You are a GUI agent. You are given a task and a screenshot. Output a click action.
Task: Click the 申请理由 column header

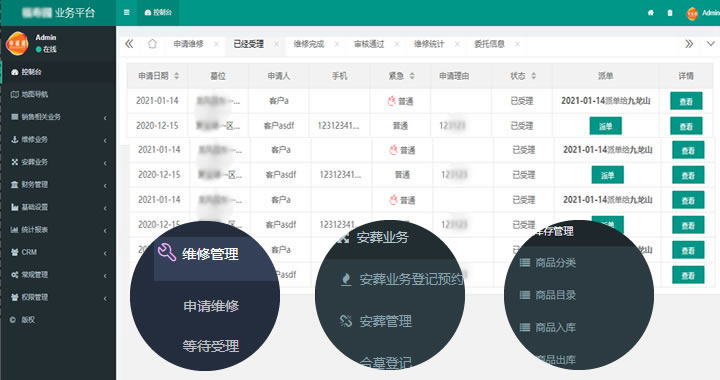(454, 76)
